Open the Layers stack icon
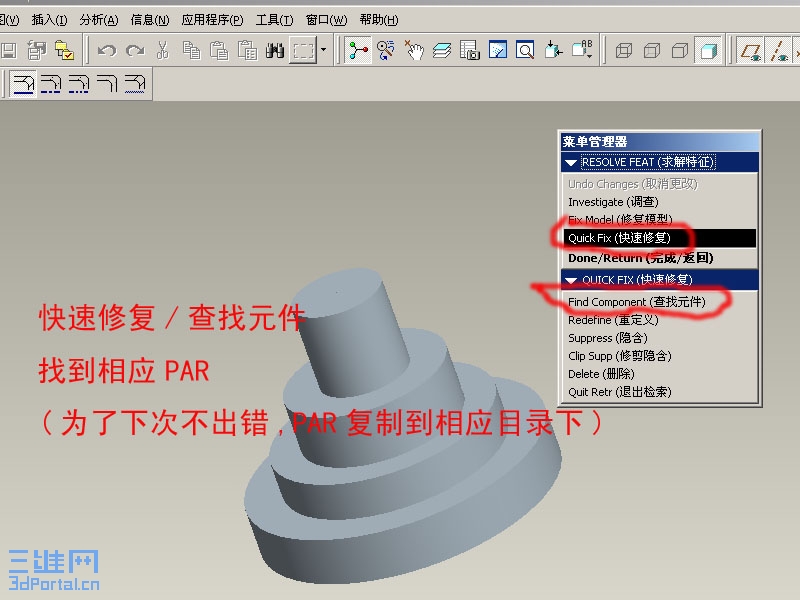This screenshot has height=600, width=800. click(442, 50)
